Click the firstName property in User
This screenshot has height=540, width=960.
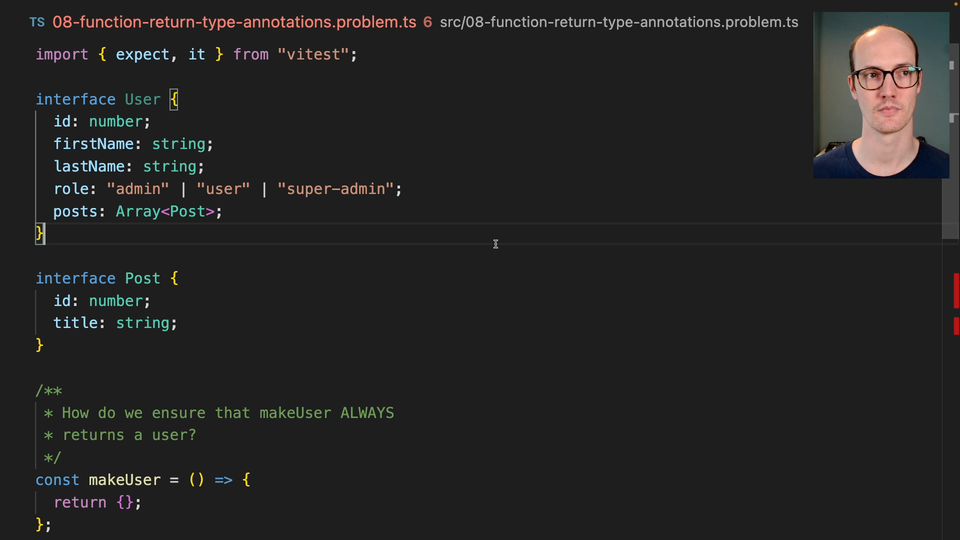click(93, 144)
